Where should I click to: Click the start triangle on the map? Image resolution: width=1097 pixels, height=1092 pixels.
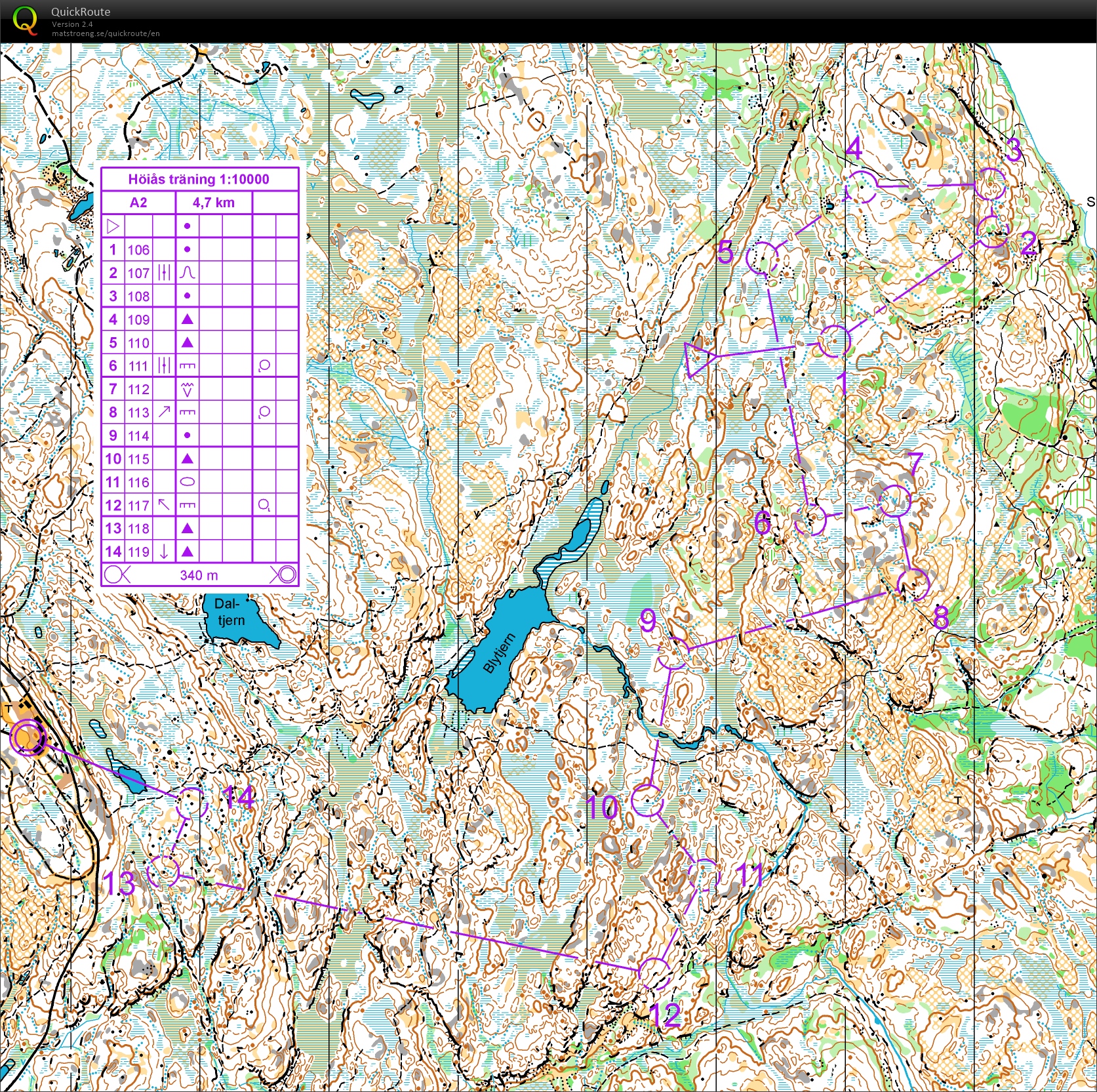coord(699,358)
